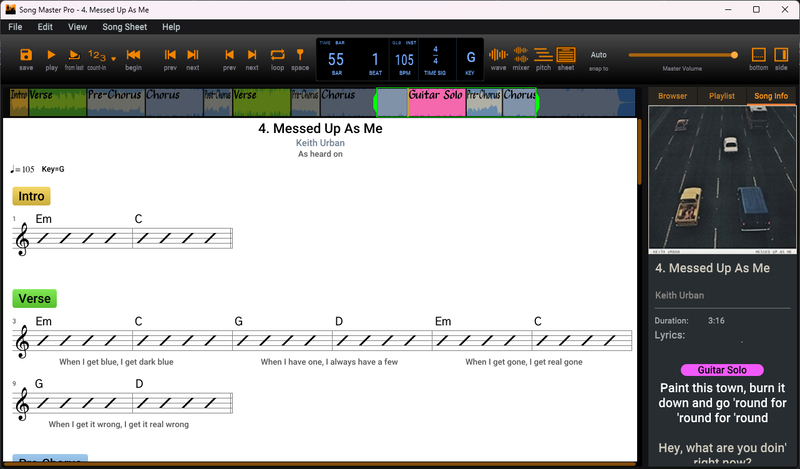Show the pitch view
The height and width of the screenshot is (469, 800).
point(543,55)
